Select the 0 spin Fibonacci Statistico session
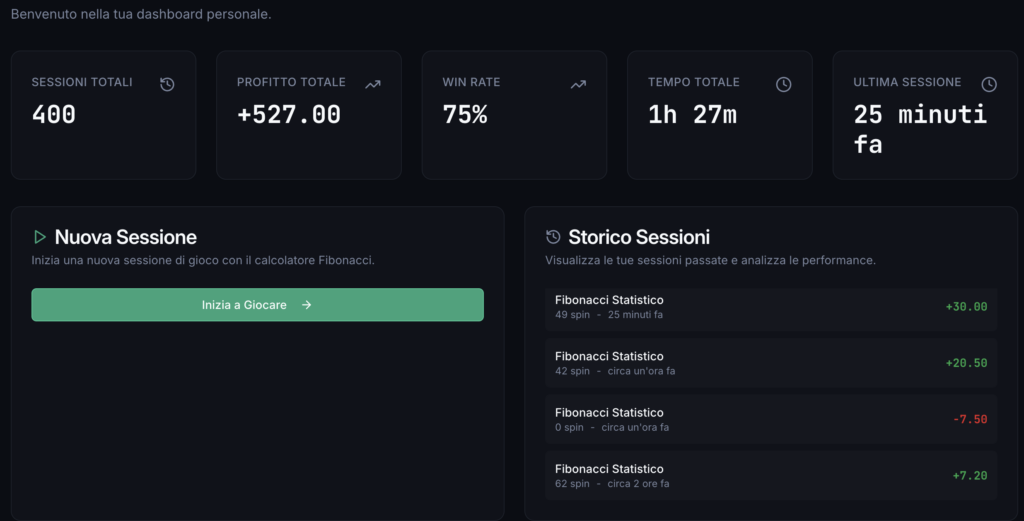The width and height of the screenshot is (1024, 521). (771, 419)
